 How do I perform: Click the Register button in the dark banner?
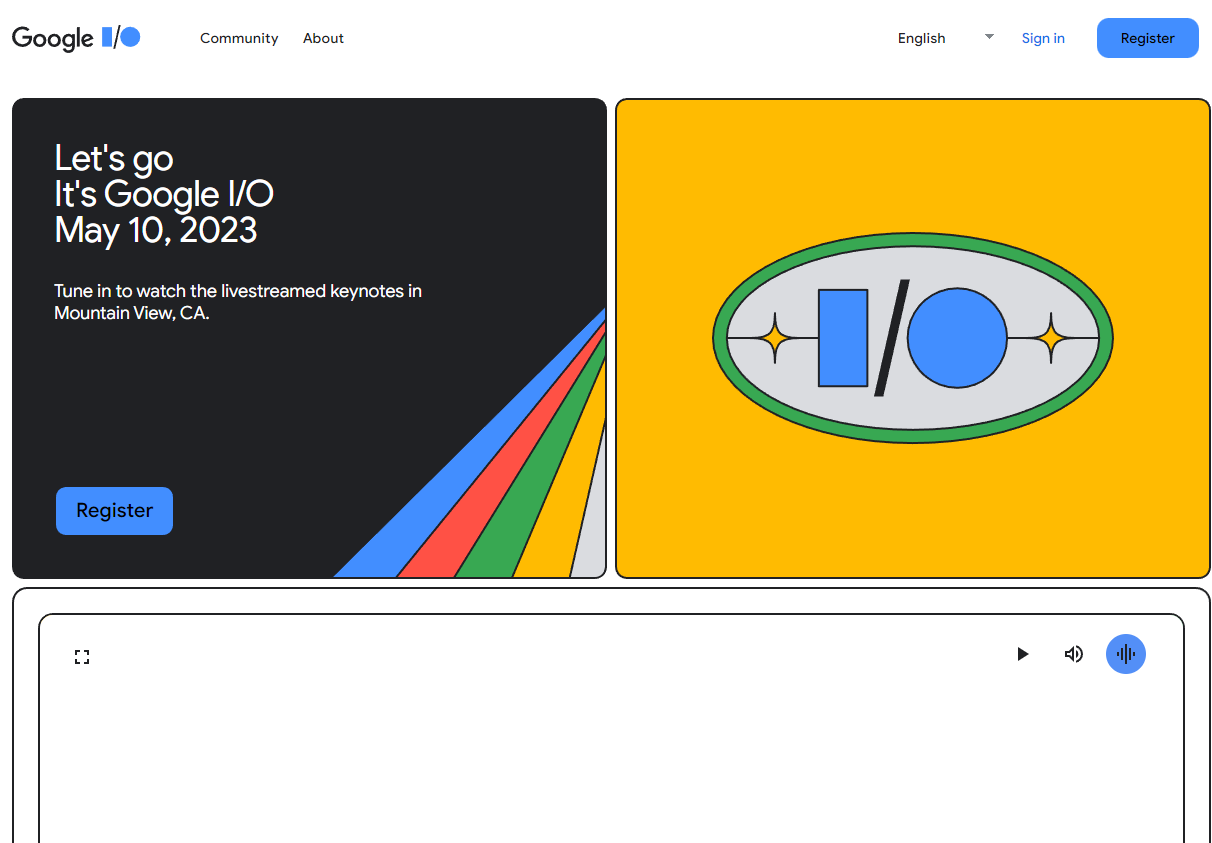(114, 511)
